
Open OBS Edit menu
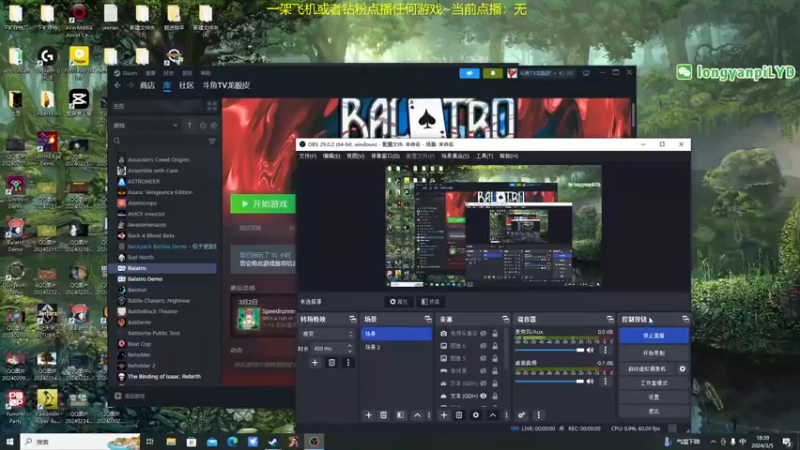pyautogui.click(x=331, y=156)
